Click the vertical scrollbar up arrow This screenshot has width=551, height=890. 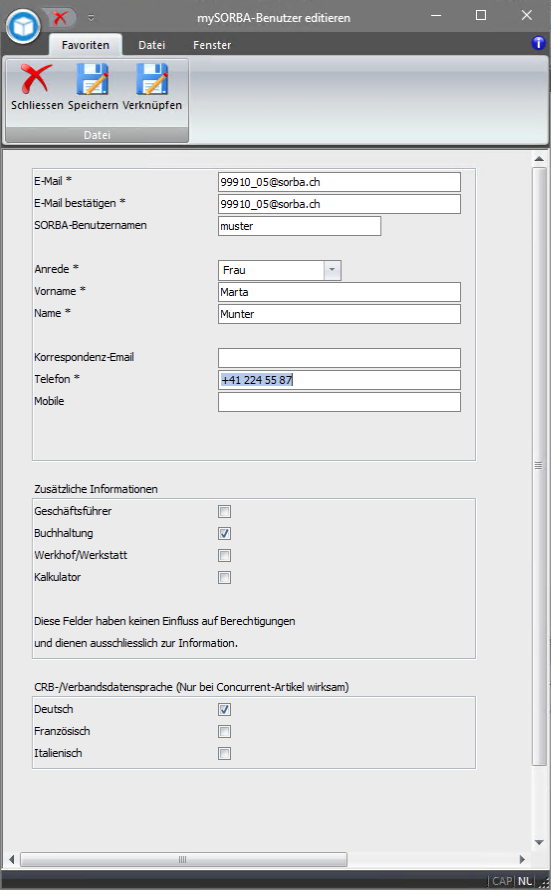(x=539, y=159)
